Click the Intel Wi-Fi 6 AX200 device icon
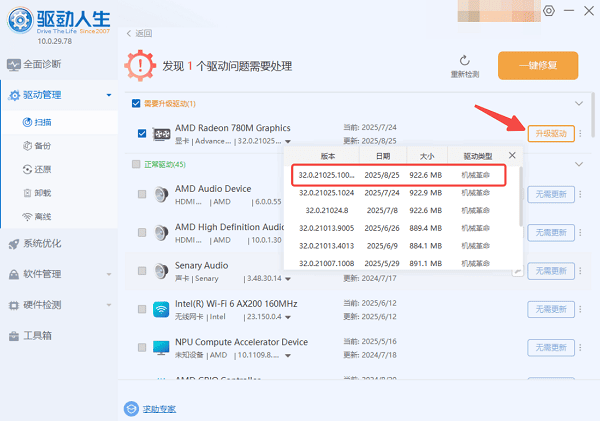The width and height of the screenshot is (600, 421). pyautogui.click(x=161, y=309)
